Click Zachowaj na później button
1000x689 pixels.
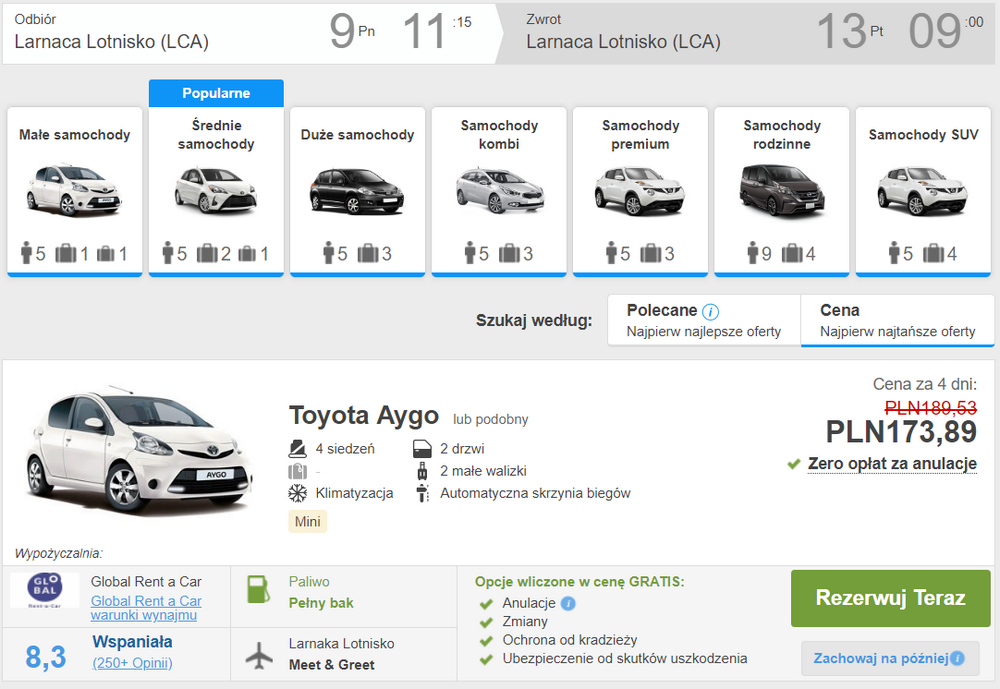(x=890, y=658)
